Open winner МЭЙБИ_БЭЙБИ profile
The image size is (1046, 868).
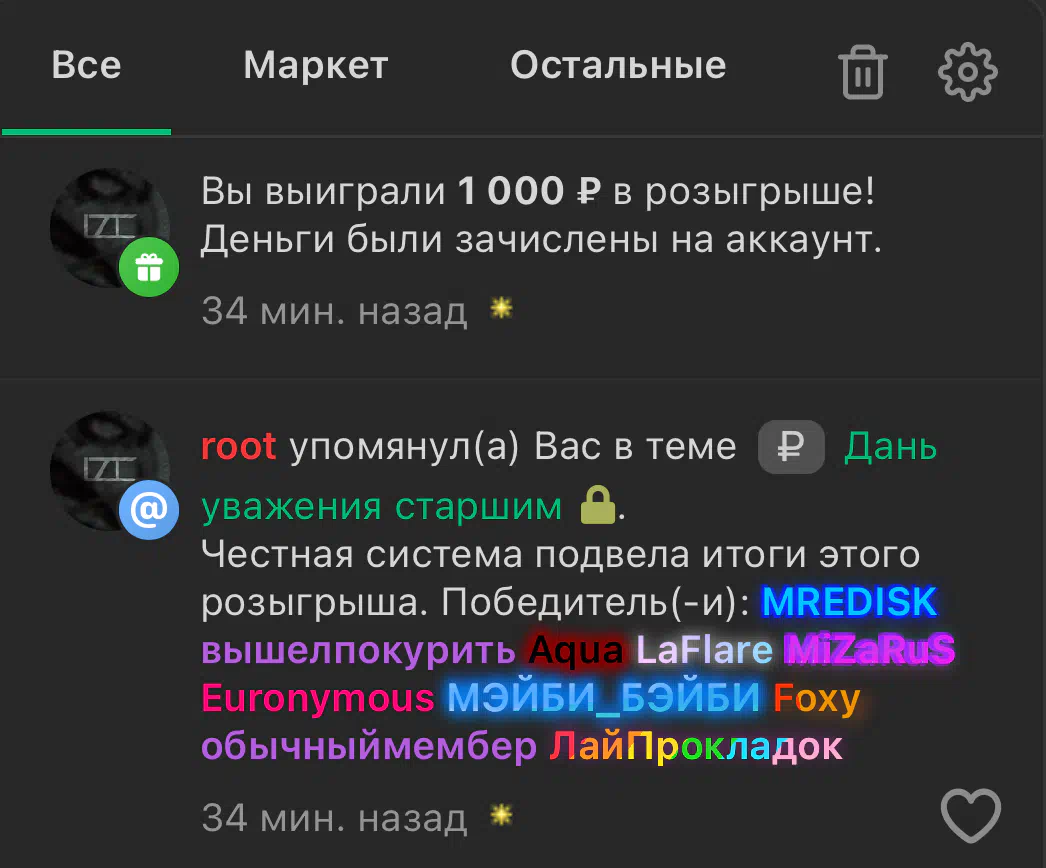coord(604,698)
